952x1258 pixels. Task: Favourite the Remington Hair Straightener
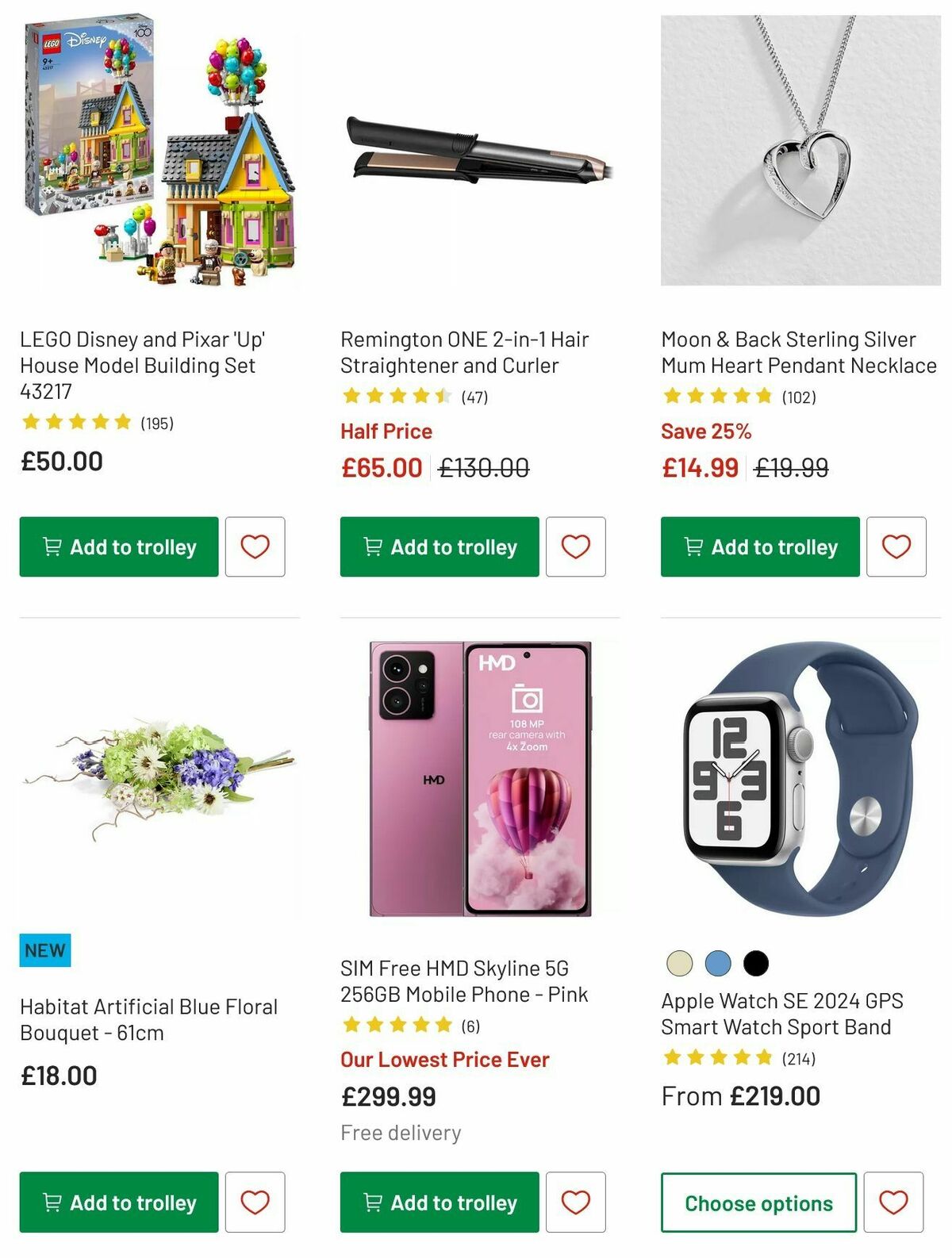576,547
